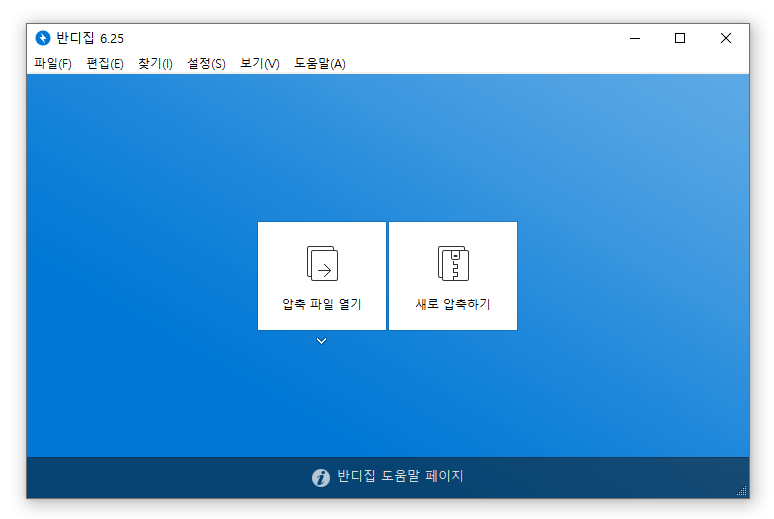This screenshot has height=519, width=774.
Task: Open the 찾기(I) menu
Action: 155,64
